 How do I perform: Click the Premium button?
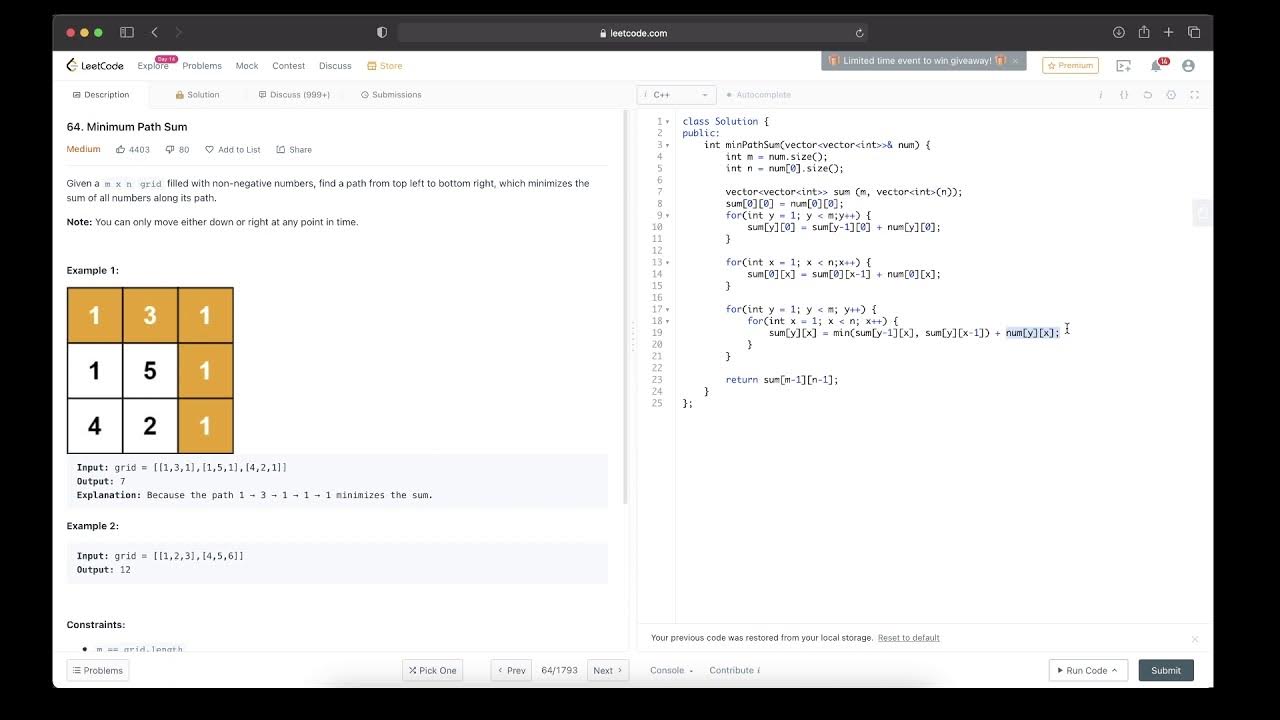click(1070, 65)
